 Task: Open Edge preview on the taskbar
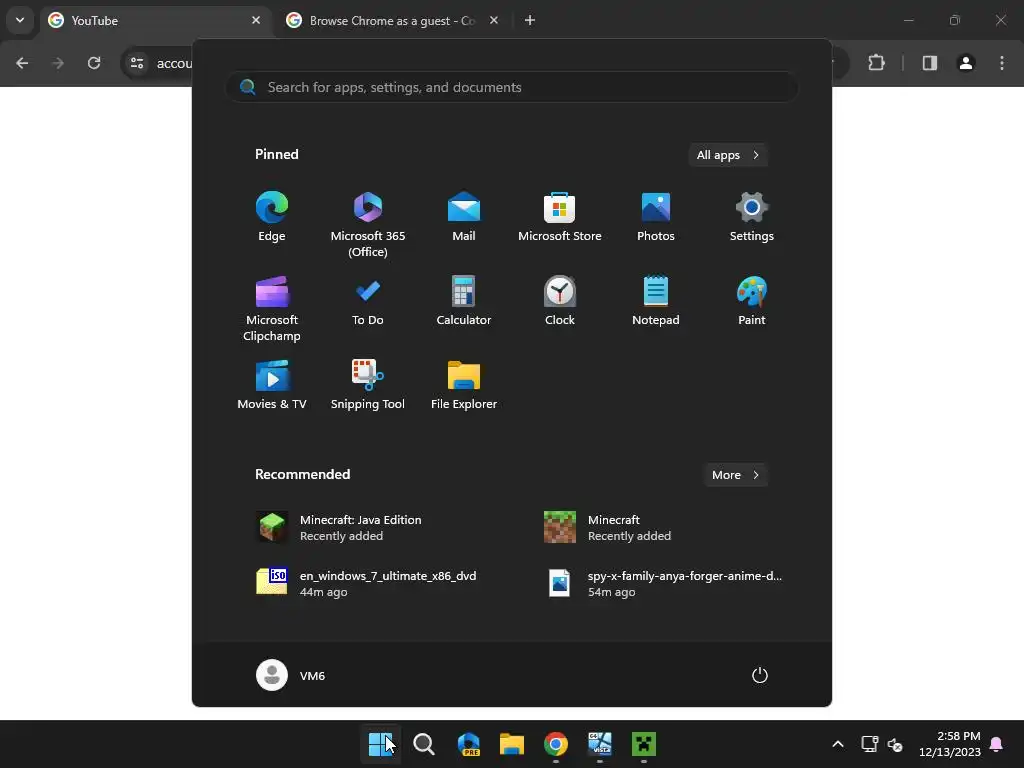468,744
